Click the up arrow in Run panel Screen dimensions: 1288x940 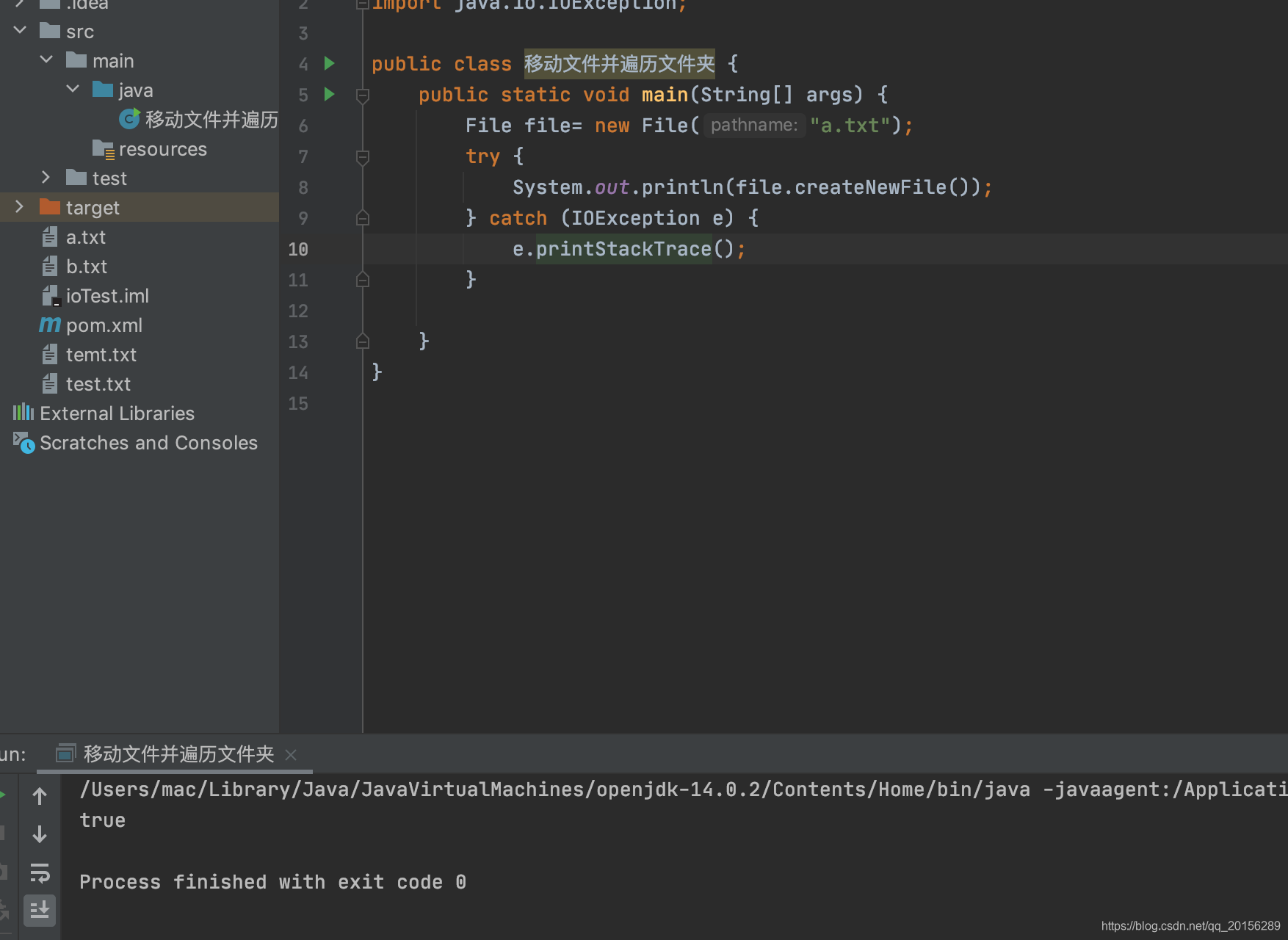(x=40, y=796)
